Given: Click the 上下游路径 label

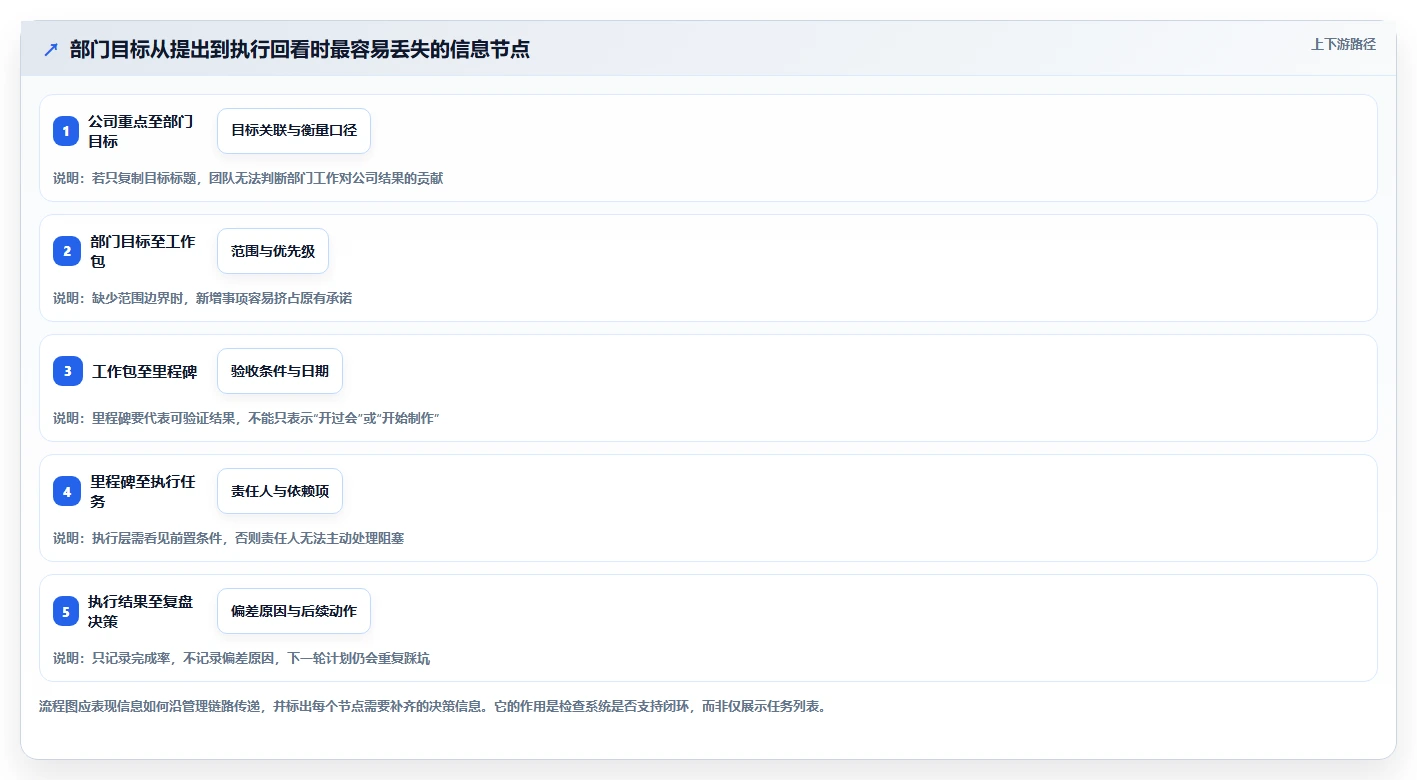Looking at the screenshot, I should 1343,44.
